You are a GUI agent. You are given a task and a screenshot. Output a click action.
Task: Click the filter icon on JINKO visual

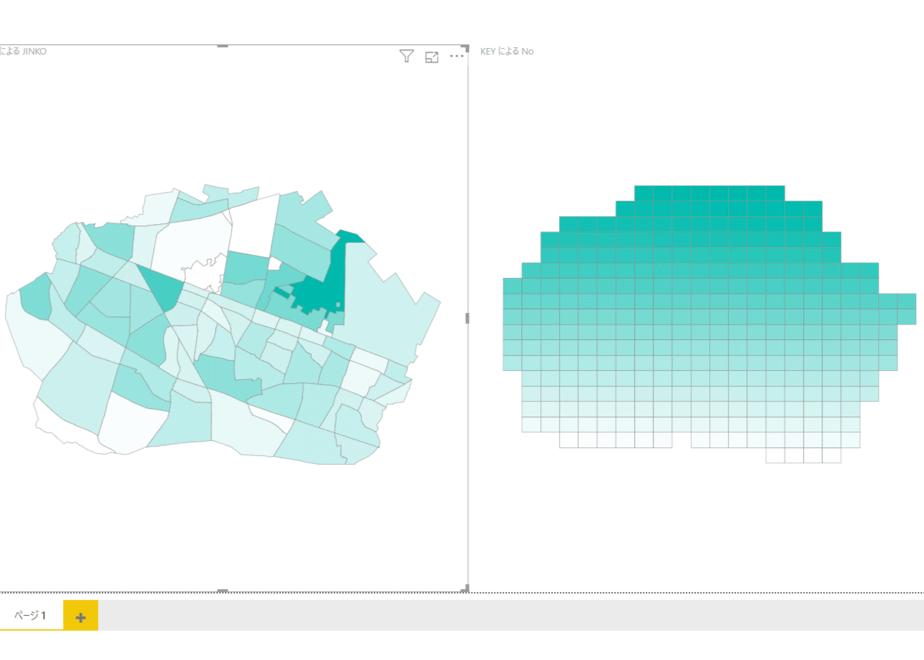tap(406, 56)
